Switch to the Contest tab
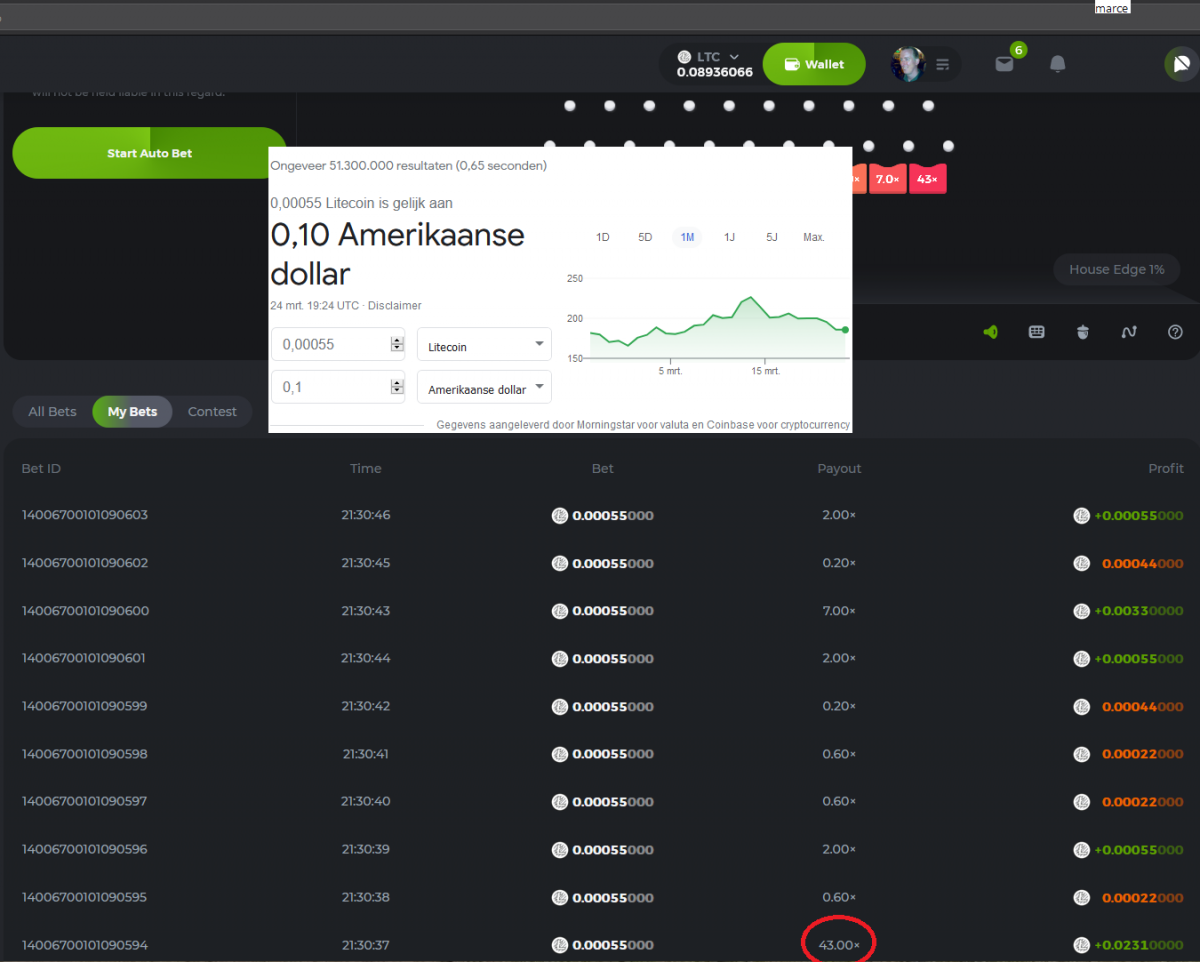 coord(212,412)
